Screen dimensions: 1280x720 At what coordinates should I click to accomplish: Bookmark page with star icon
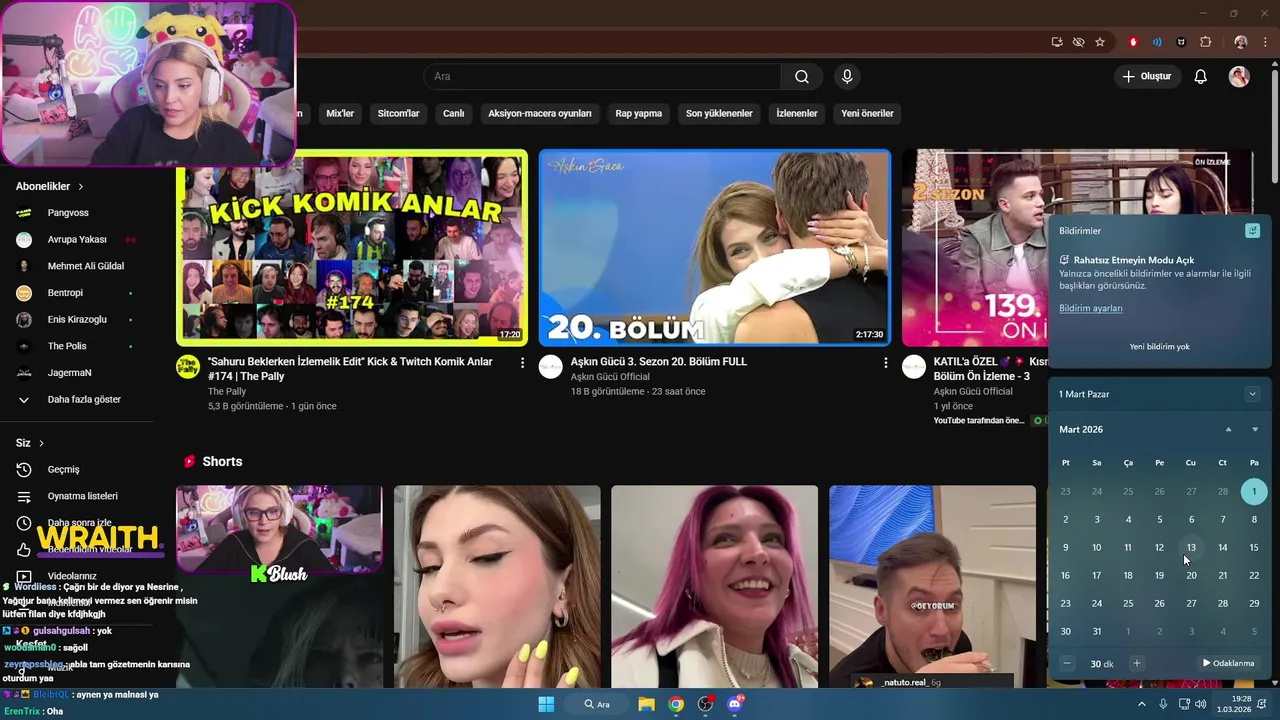(1100, 42)
